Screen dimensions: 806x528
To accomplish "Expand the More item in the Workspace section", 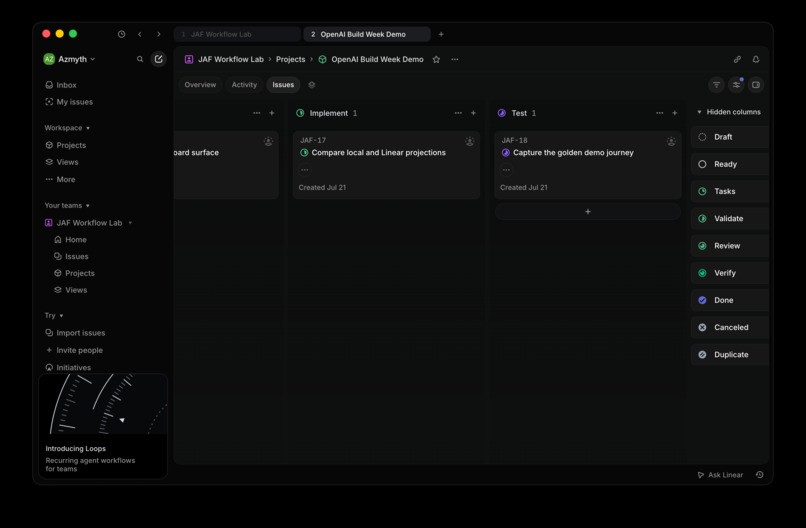I will [60, 179].
